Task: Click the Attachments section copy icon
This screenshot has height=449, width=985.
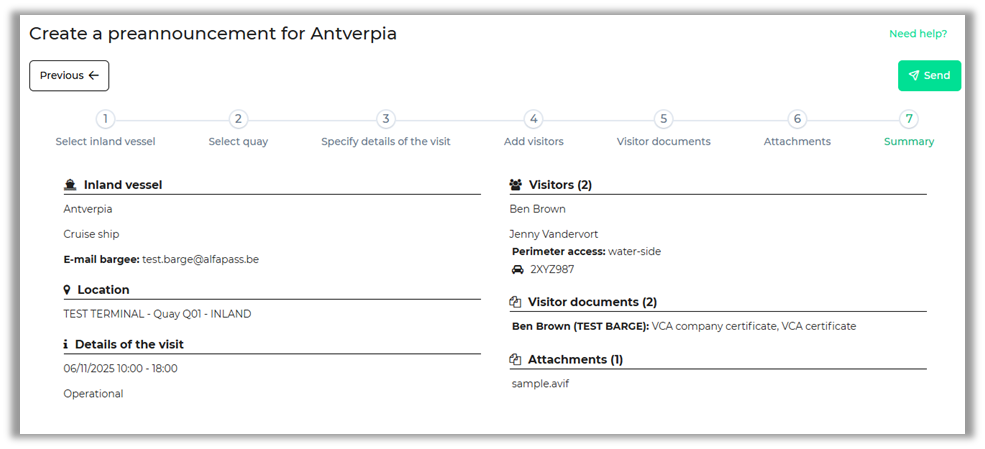Action: click(516, 359)
